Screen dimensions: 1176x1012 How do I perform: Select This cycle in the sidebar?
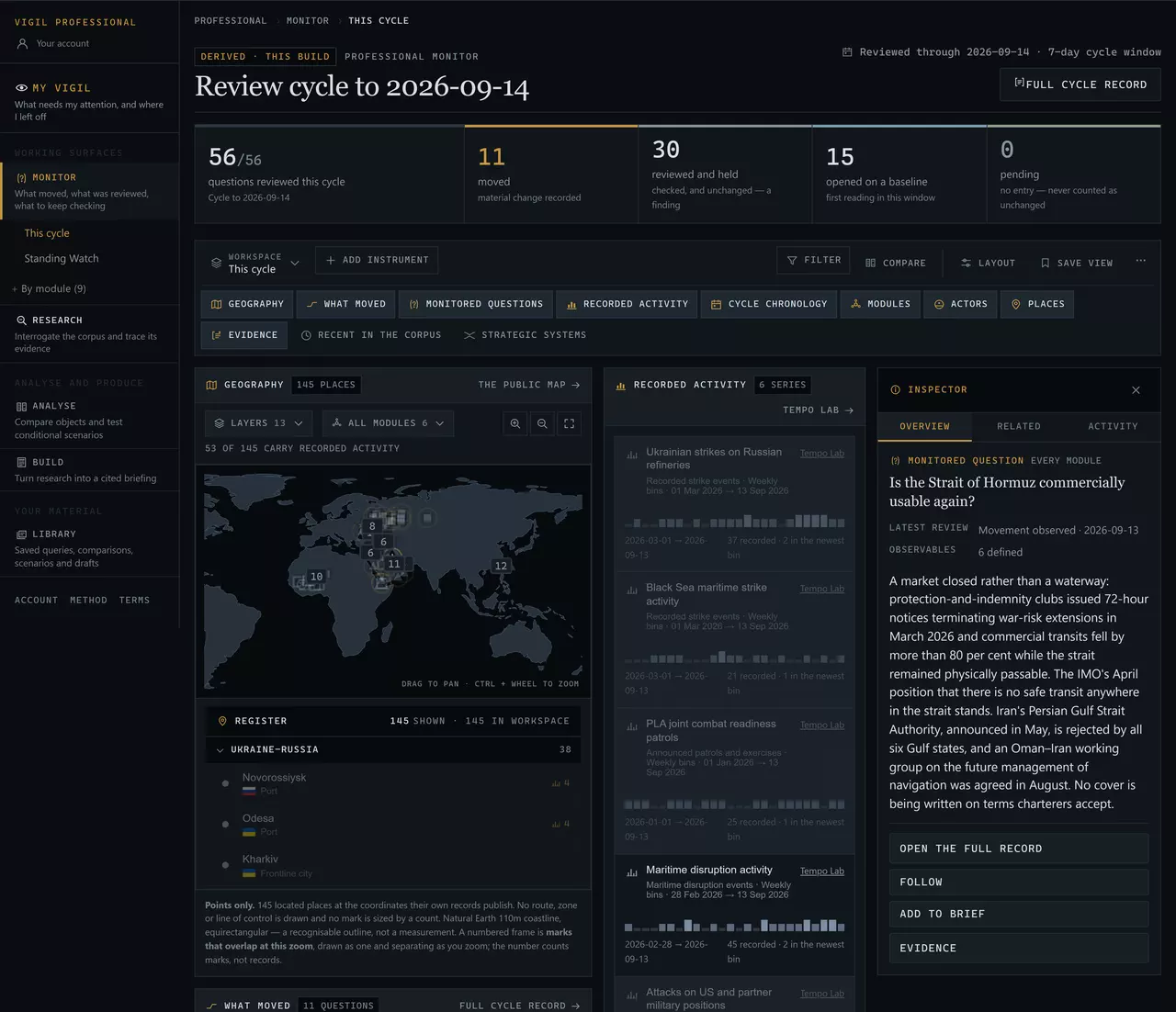tap(47, 233)
